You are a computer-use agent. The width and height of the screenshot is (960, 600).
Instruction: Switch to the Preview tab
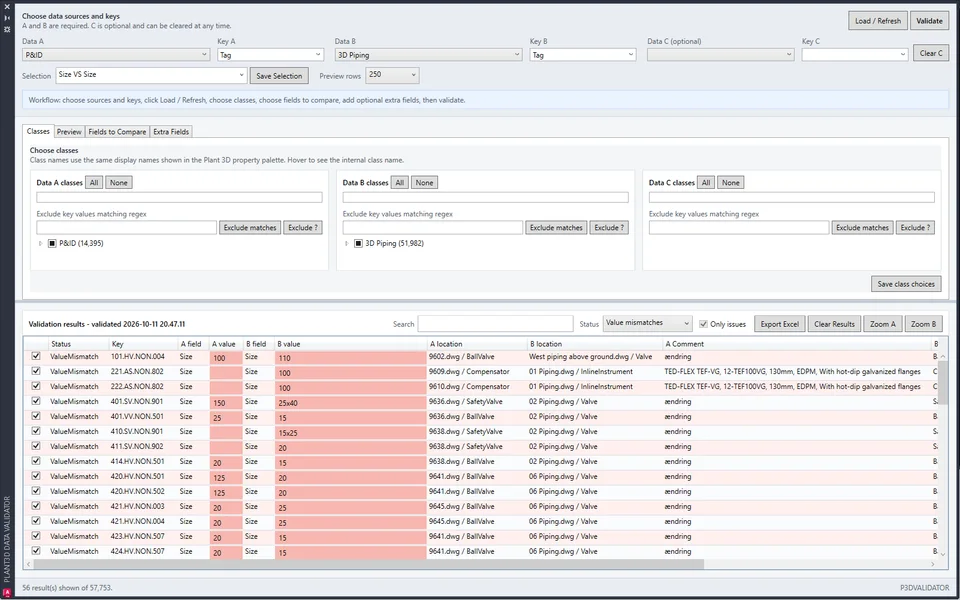[69, 132]
